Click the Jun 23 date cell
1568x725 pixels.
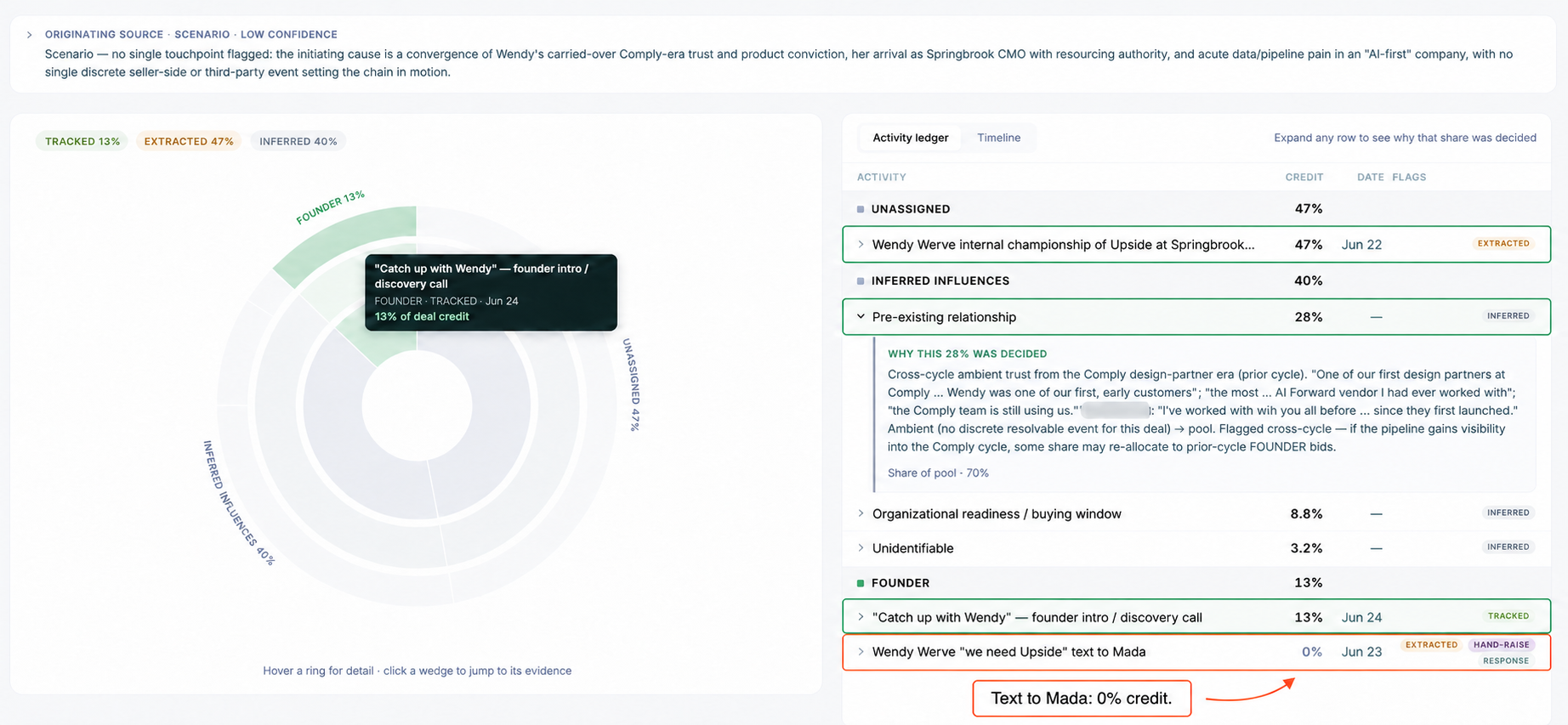1361,652
